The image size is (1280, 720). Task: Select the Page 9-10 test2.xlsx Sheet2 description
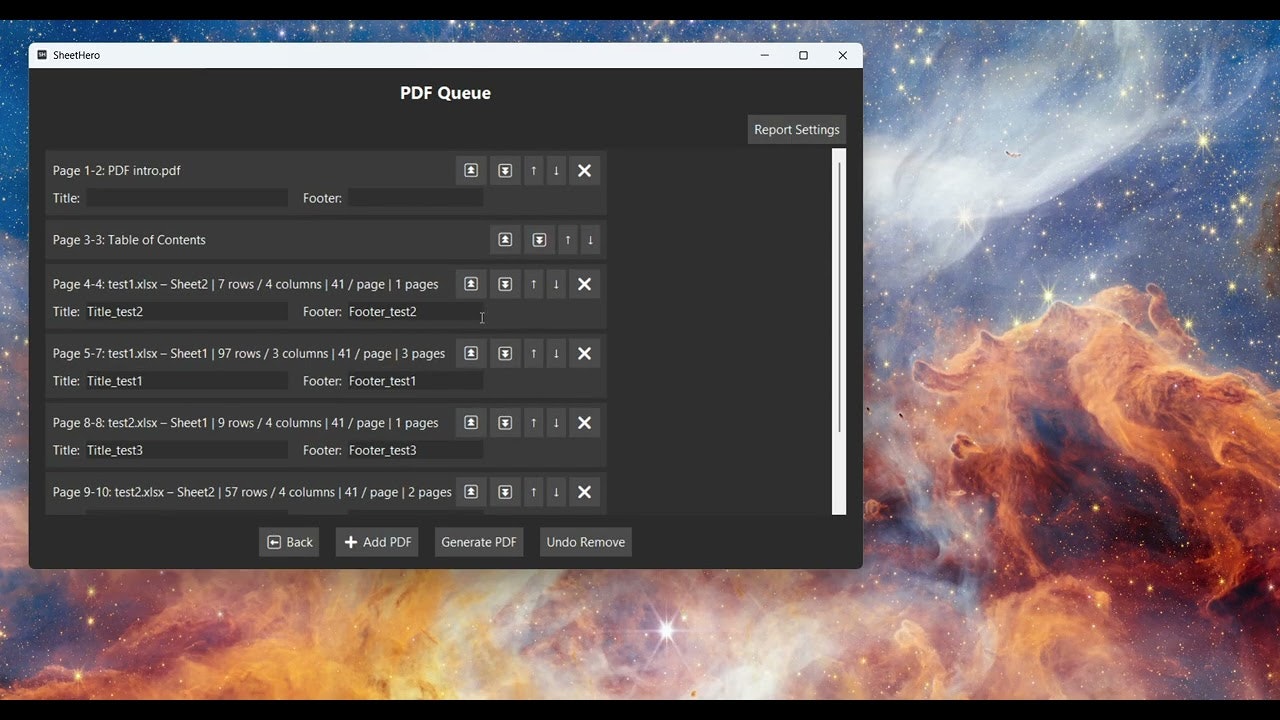(252, 492)
